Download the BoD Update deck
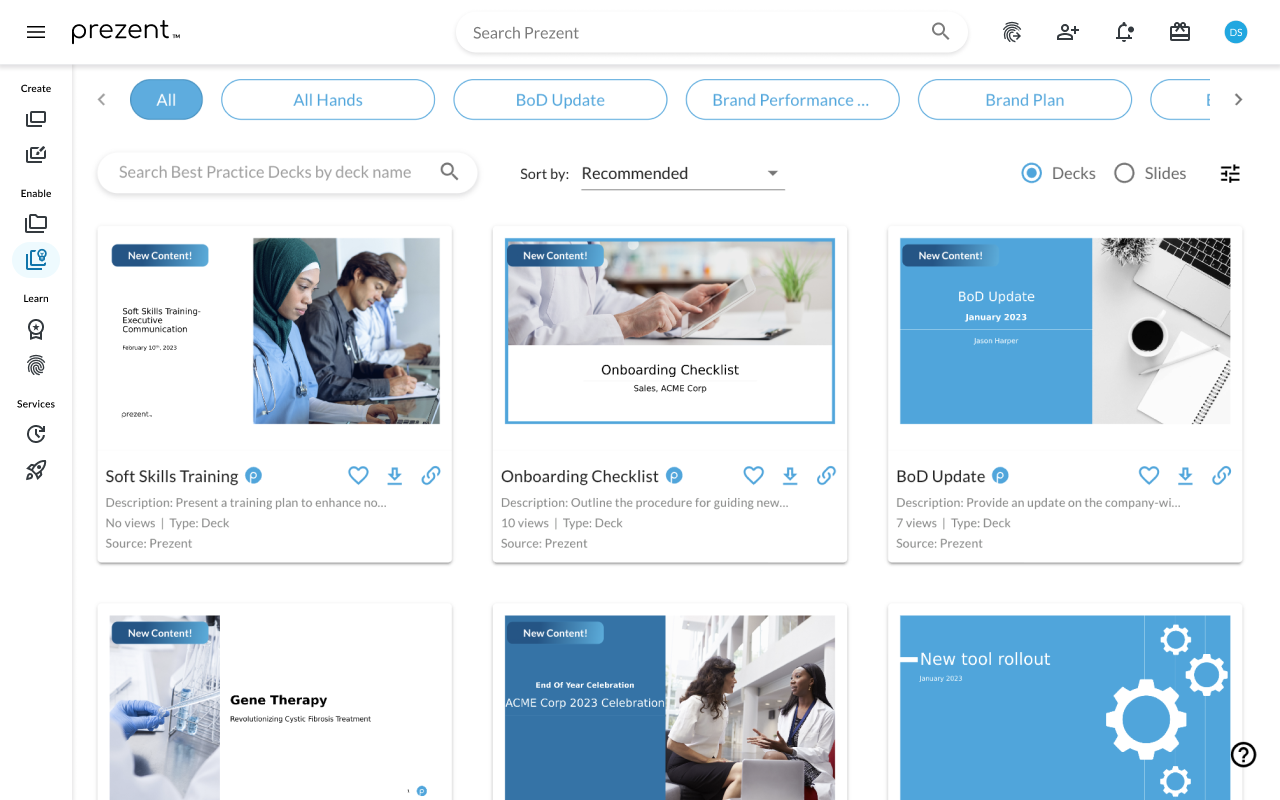The width and height of the screenshot is (1280, 800). [1185, 476]
